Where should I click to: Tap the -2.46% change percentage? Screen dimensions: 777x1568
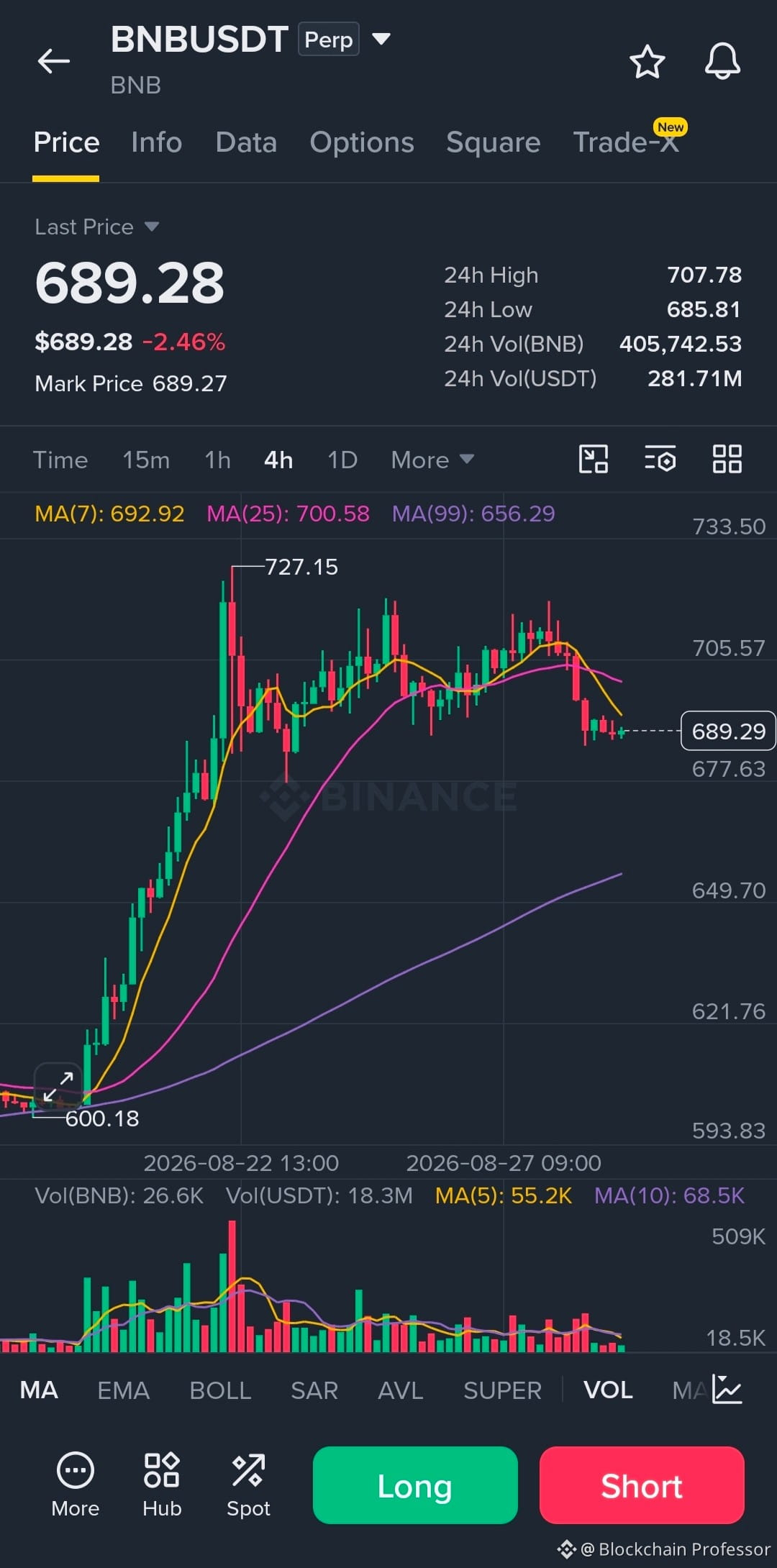(184, 342)
